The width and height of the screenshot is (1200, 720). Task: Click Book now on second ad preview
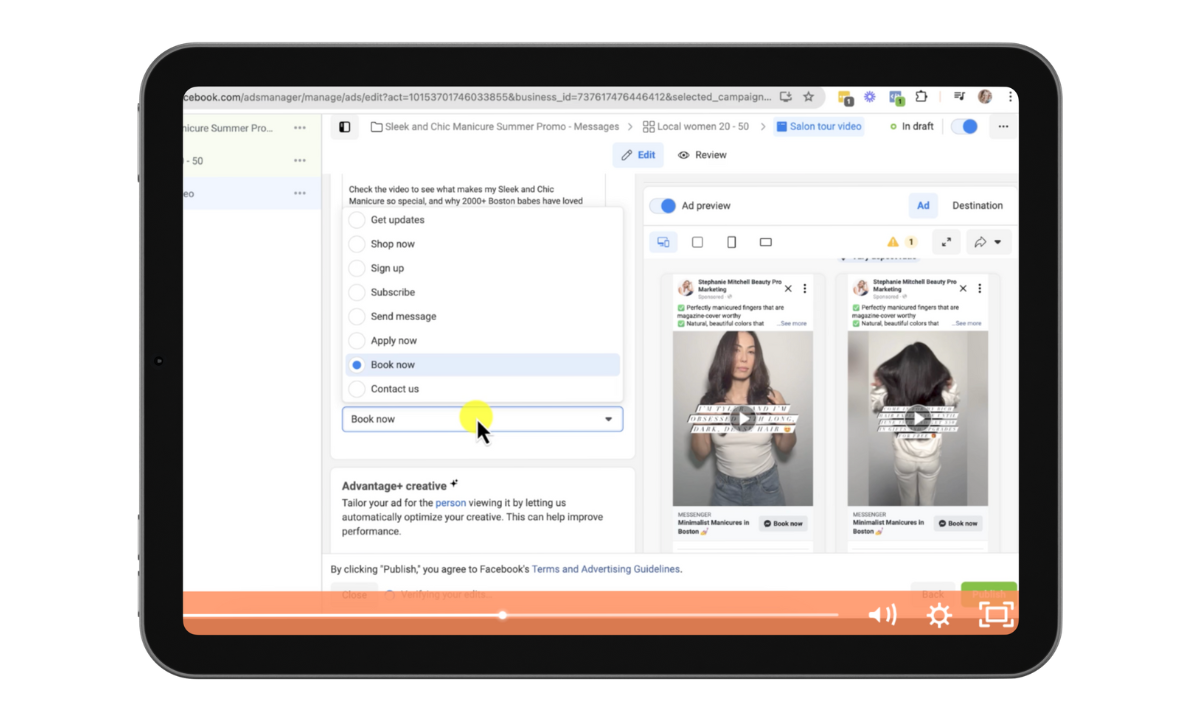coord(958,524)
